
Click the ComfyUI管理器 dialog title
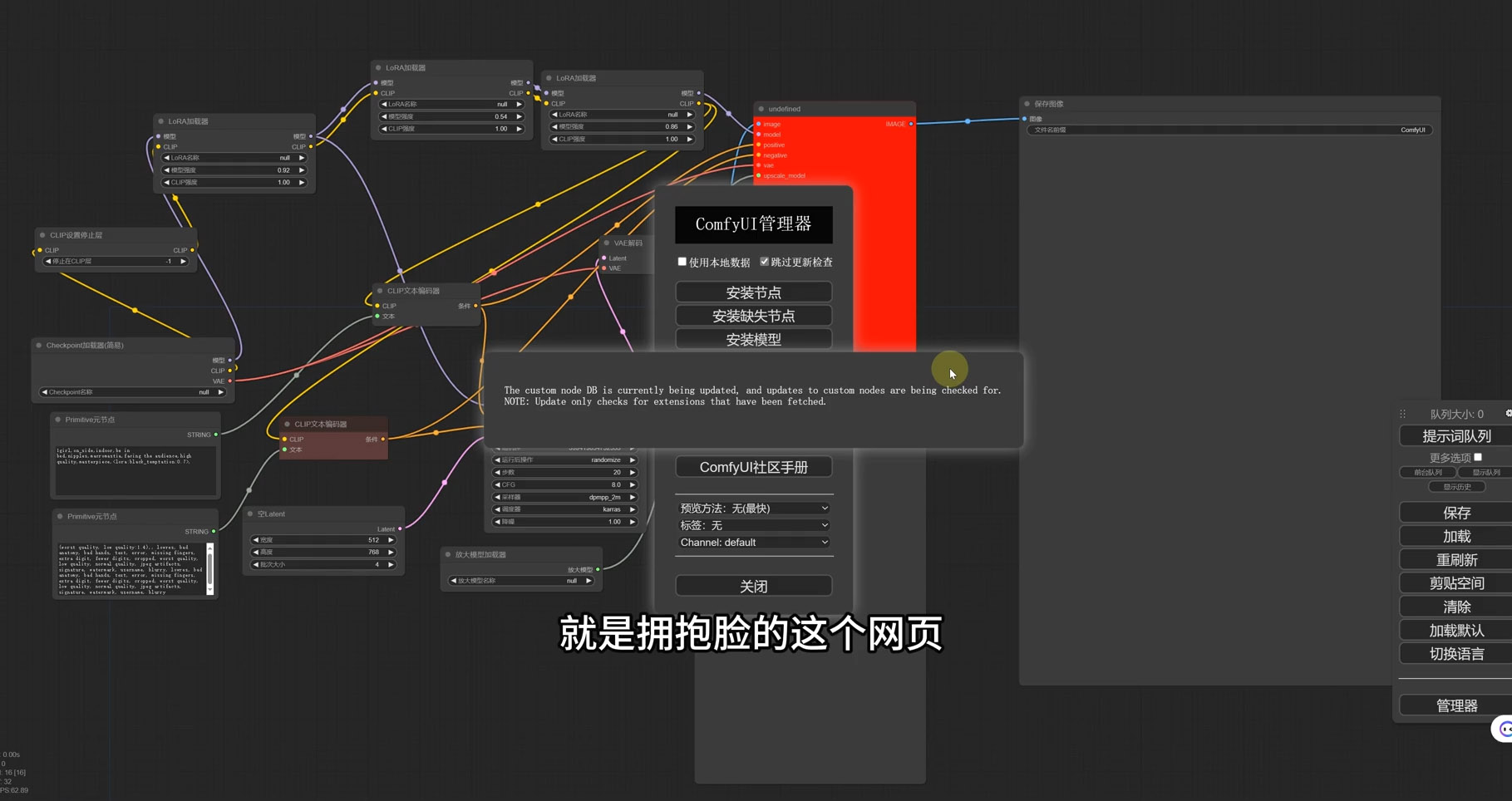[x=753, y=224]
